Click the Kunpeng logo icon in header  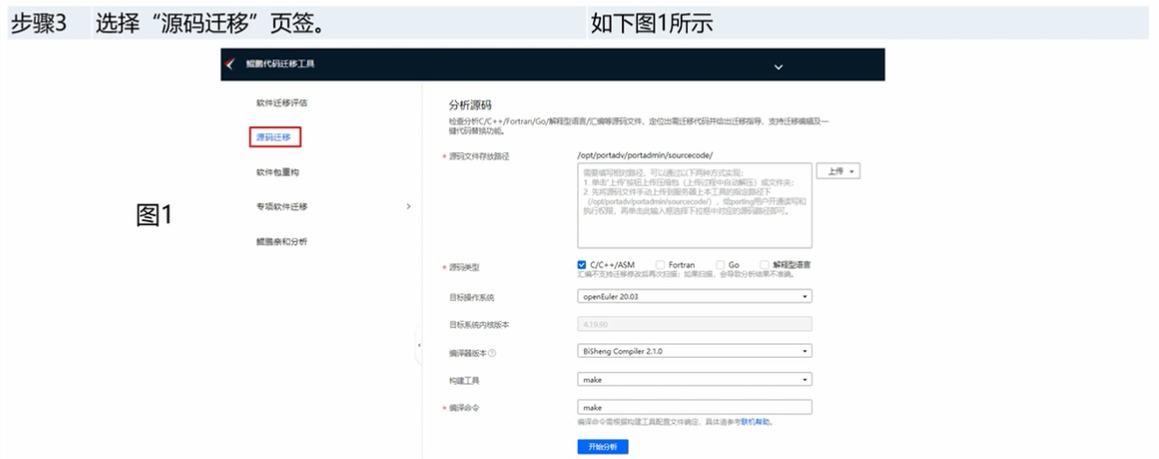click(229, 64)
